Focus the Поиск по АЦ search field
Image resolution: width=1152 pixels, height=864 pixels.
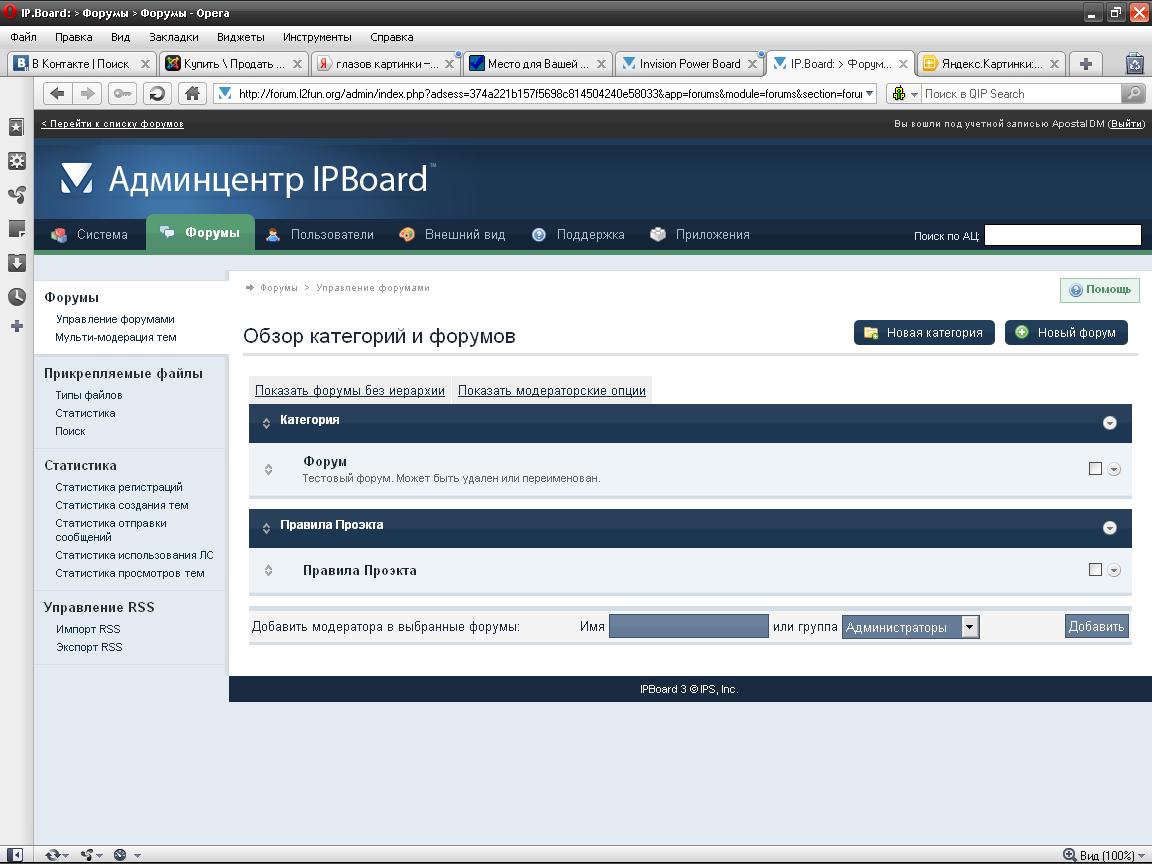click(x=1062, y=235)
